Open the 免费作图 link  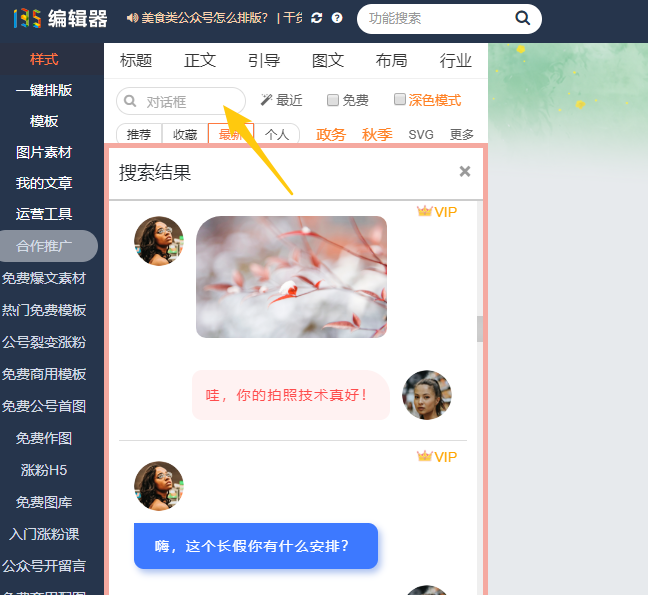(x=44, y=438)
